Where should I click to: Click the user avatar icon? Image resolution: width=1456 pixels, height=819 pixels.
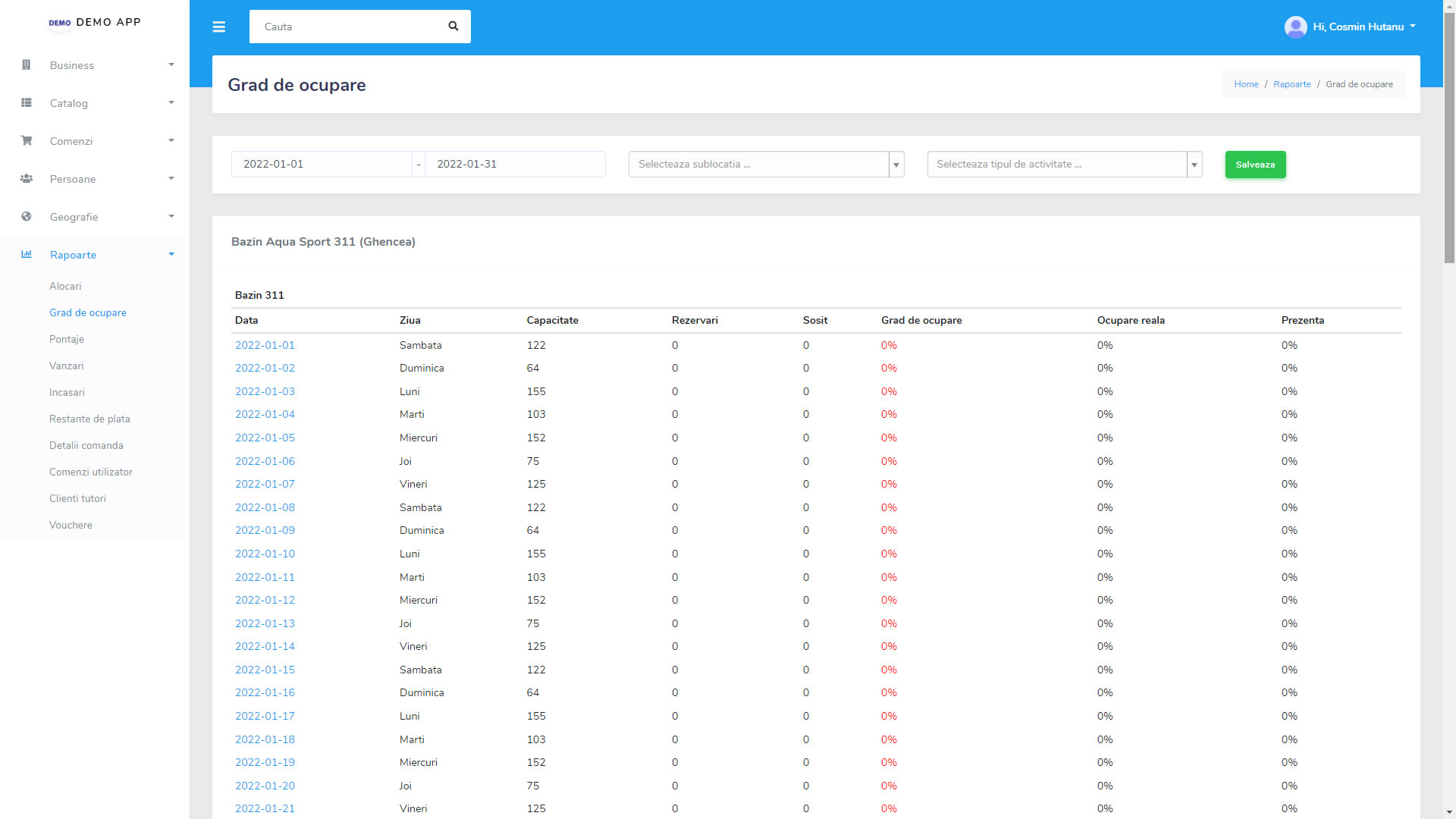click(x=1295, y=27)
